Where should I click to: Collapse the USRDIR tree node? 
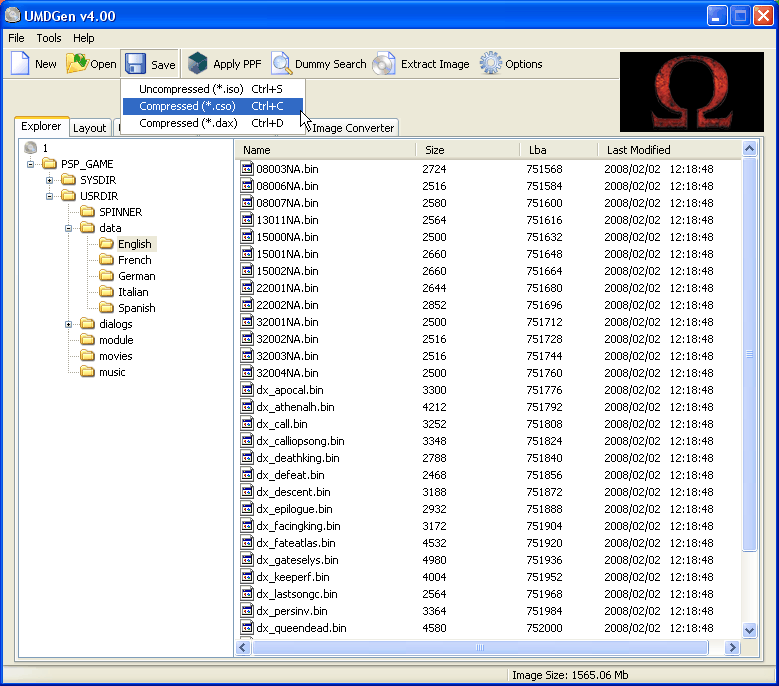click(49, 196)
